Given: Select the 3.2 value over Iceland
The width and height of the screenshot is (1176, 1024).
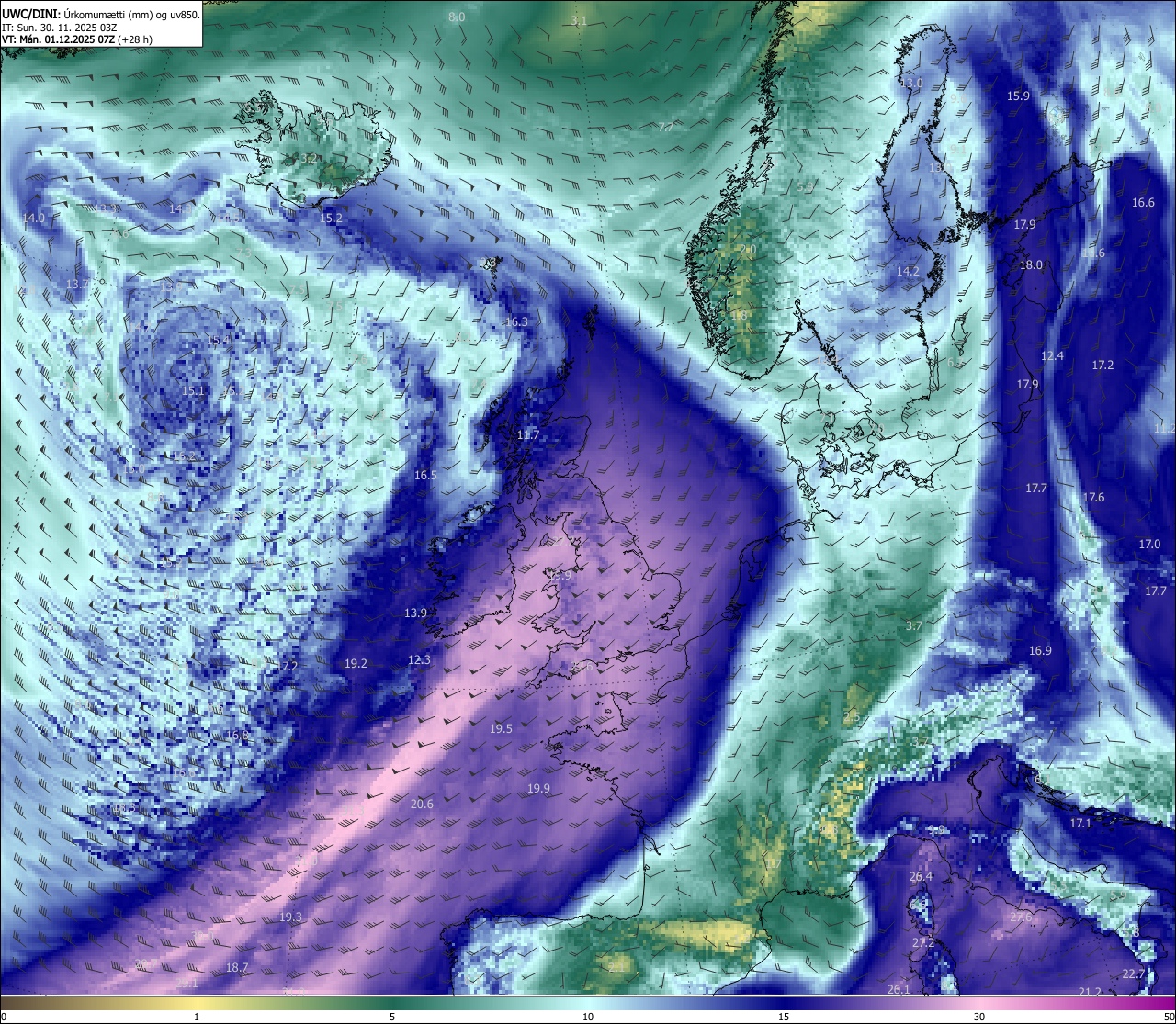Looking at the screenshot, I should pos(309,159).
